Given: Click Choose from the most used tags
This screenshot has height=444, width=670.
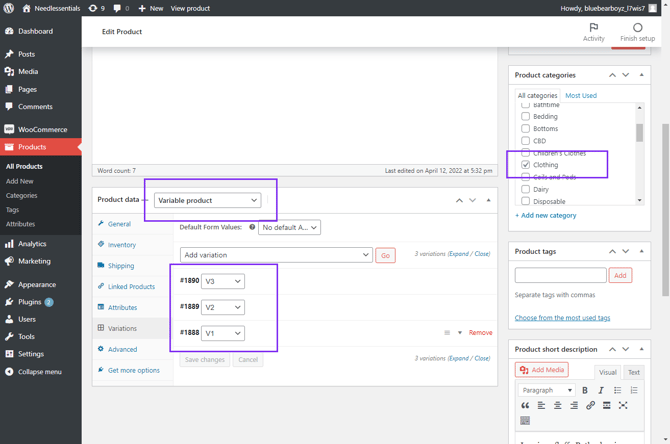Looking at the screenshot, I should point(562,318).
